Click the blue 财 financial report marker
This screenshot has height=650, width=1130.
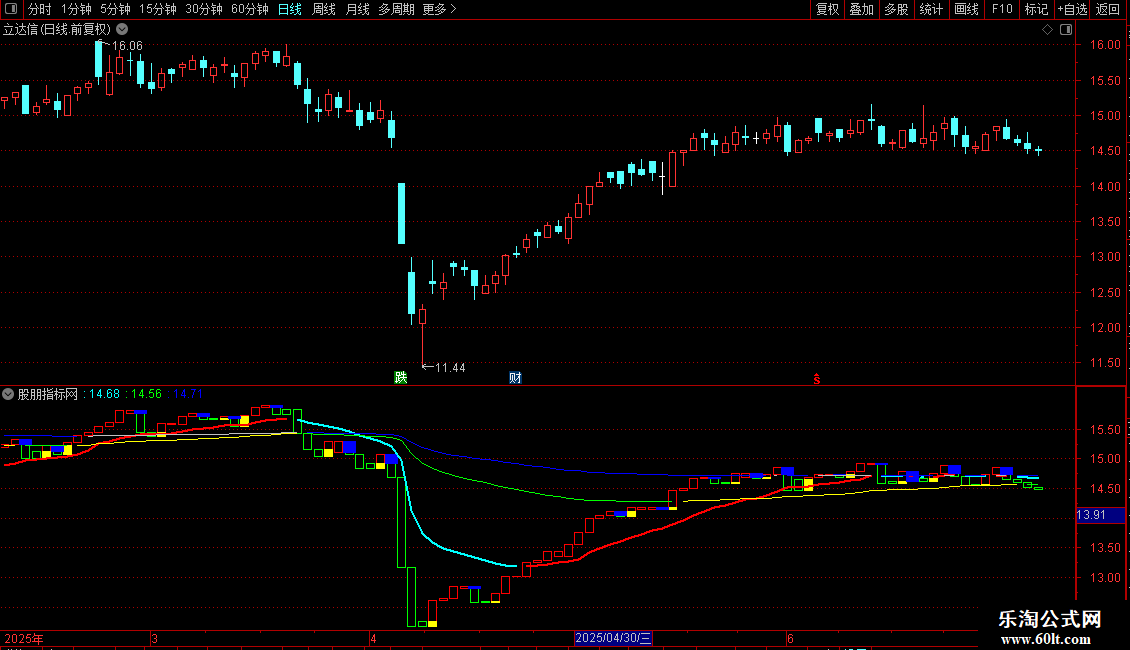coord(515,378)
